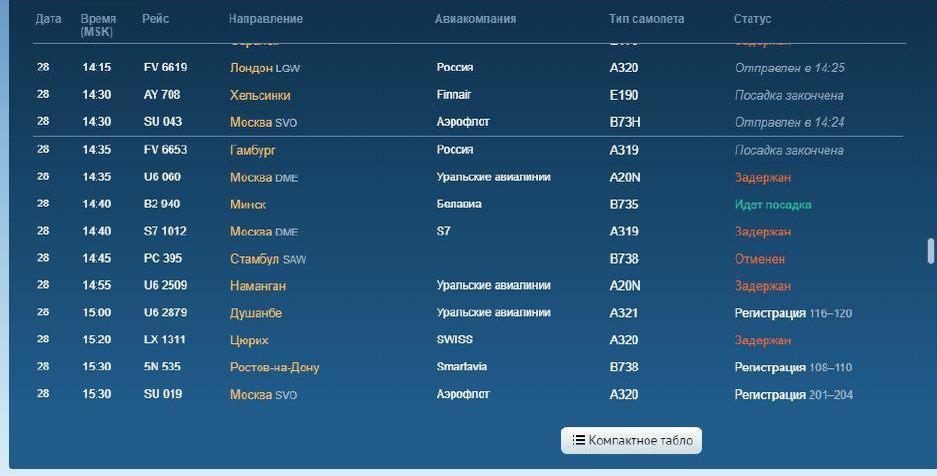Screen dimensions: 937x476
Task: Click Посадка закончена status for Хельсинки
Action: coord(789,96)
